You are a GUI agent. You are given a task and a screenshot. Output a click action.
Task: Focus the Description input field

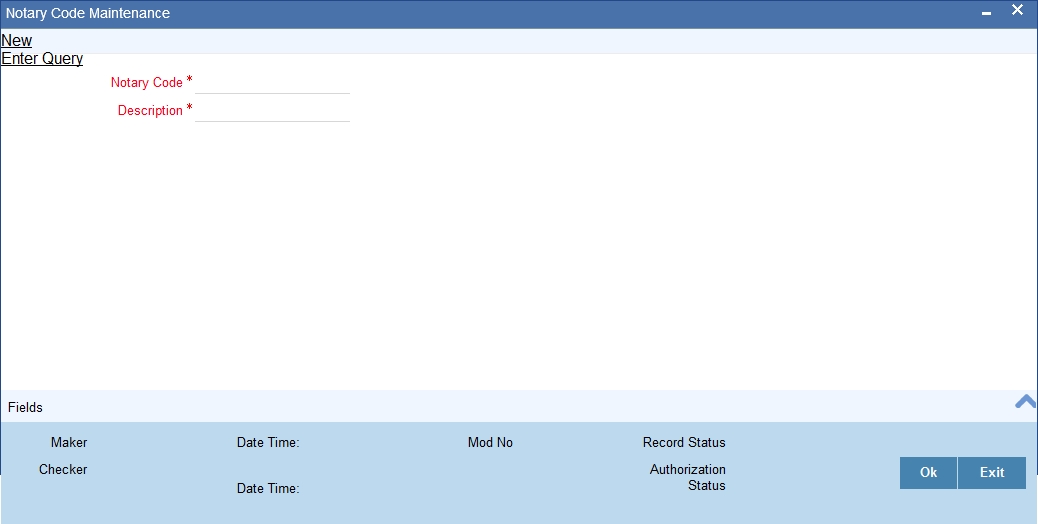(272, 110)
